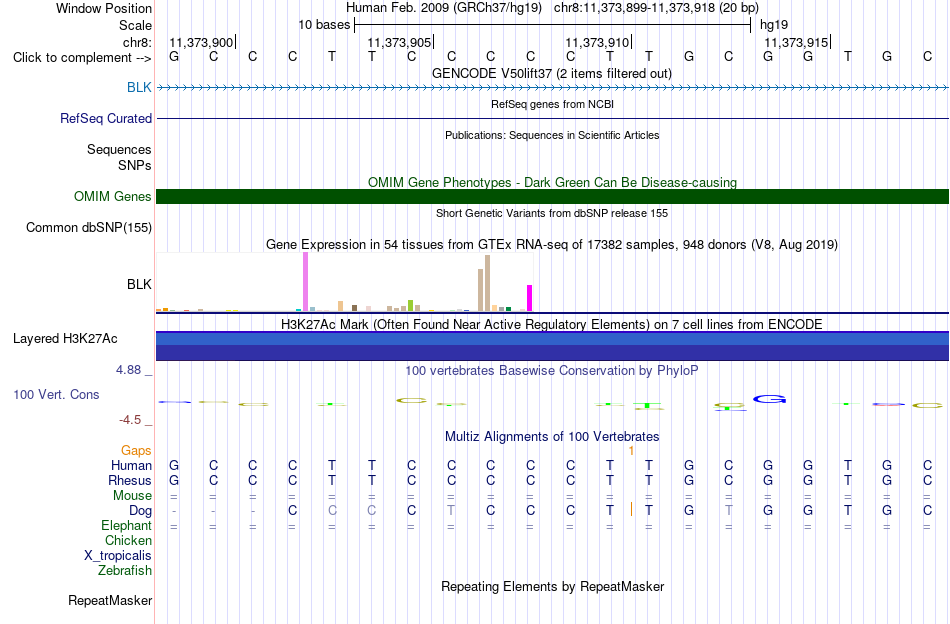Click the Scale label

point(136,25)
